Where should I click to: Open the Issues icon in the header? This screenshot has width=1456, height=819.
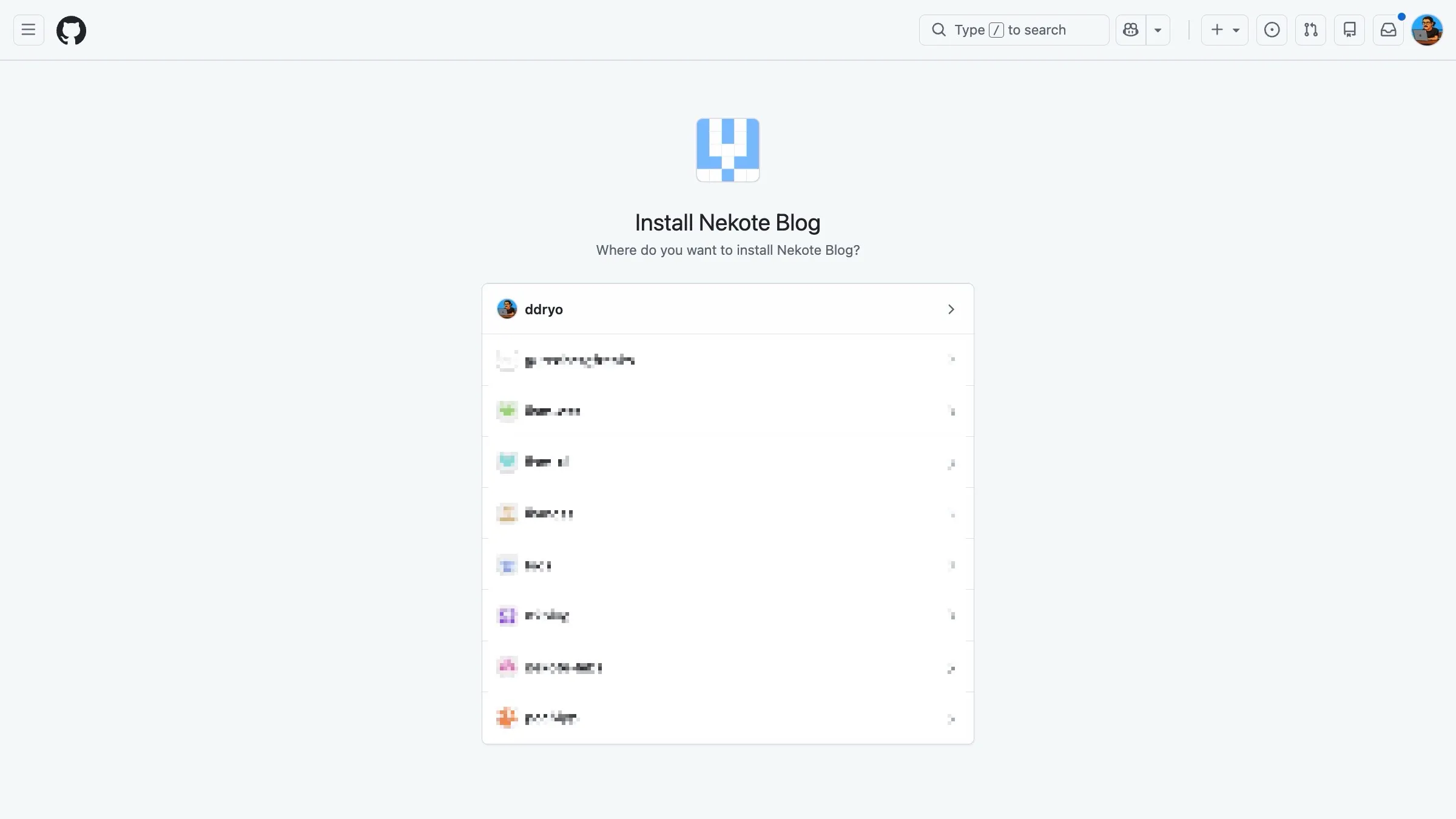pyautogui.click(x=1272, y=30)
